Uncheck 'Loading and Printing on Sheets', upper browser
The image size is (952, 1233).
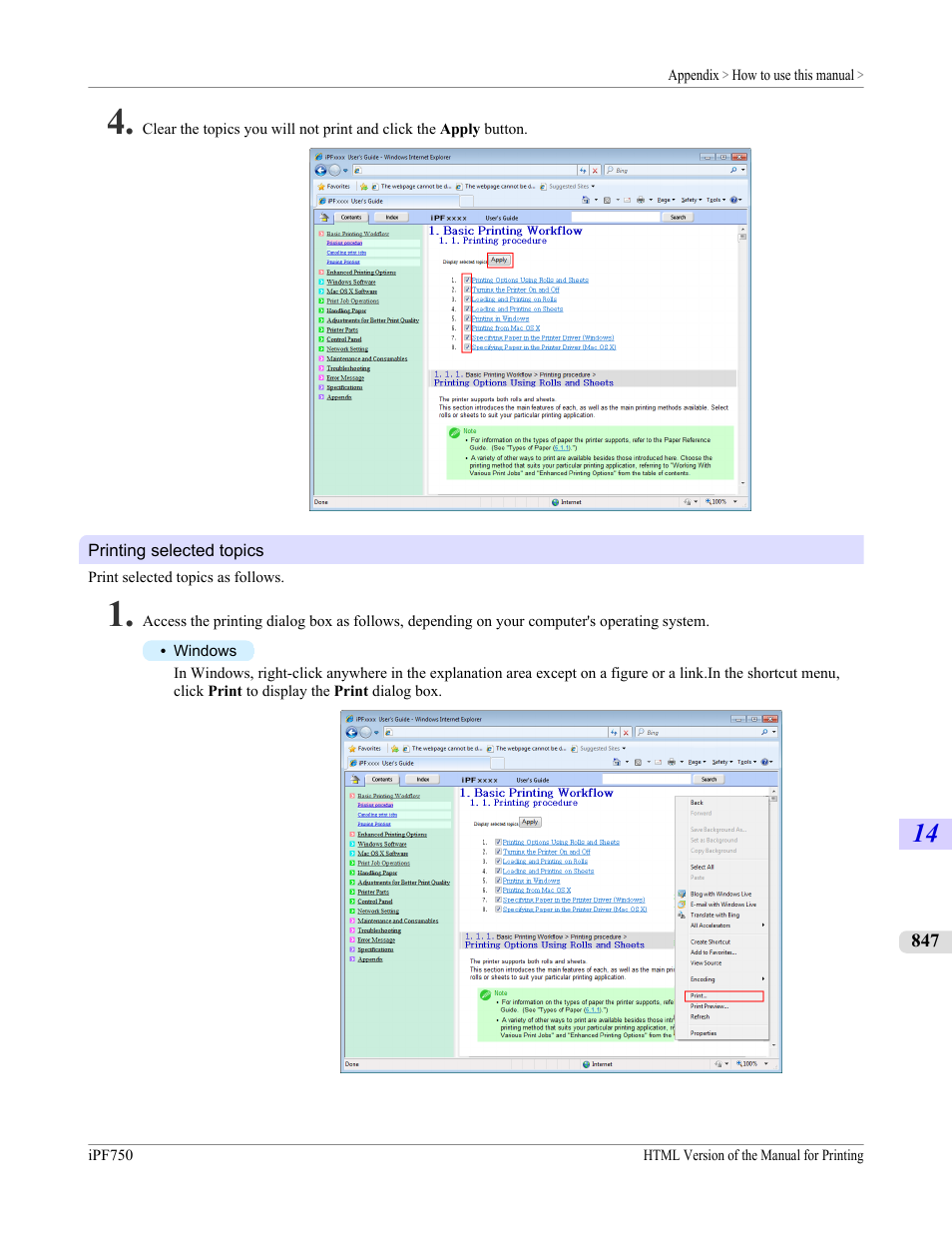(467, 309)
